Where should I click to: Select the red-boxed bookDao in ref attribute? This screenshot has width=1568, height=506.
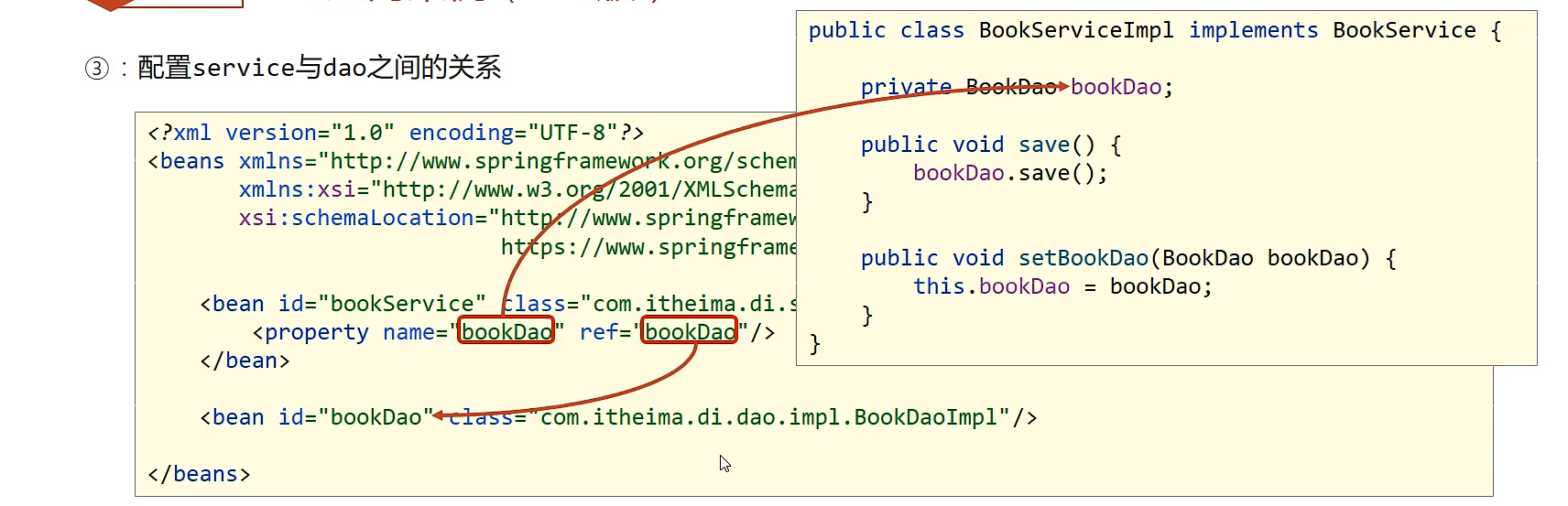pos(690,331)
